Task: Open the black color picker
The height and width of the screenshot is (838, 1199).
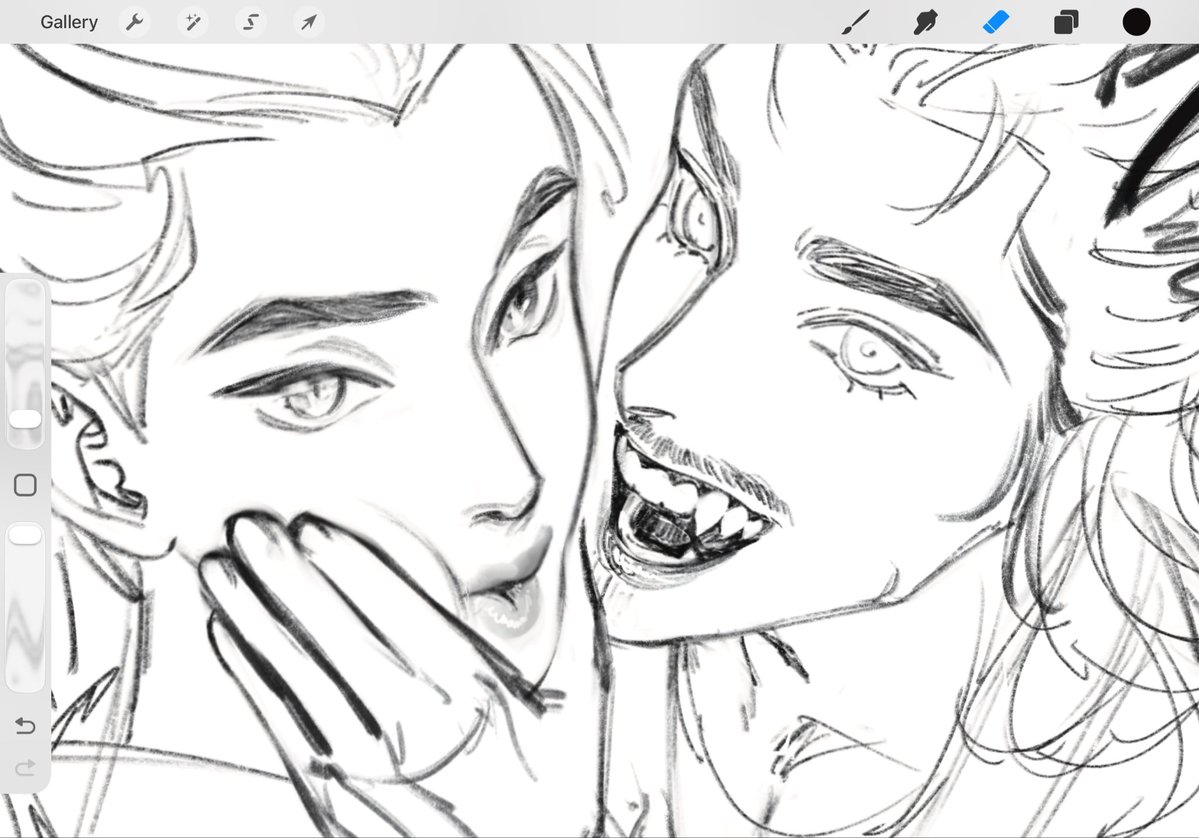Action: [x=1136, y=22]
